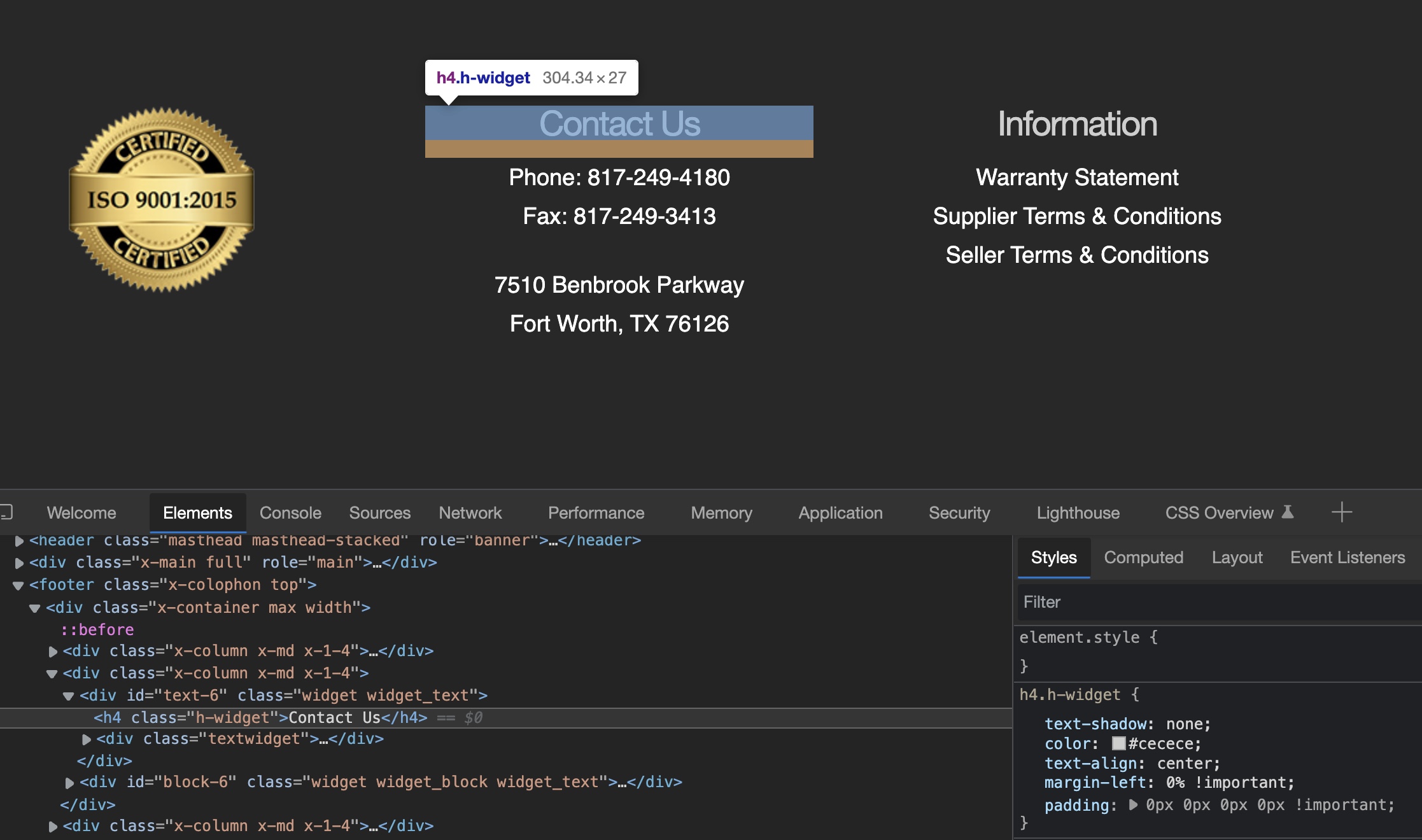The width and height of the screenshot is (1422, 840).
Task: Collapse the footer x-colophon node
Action: point(18,585)
